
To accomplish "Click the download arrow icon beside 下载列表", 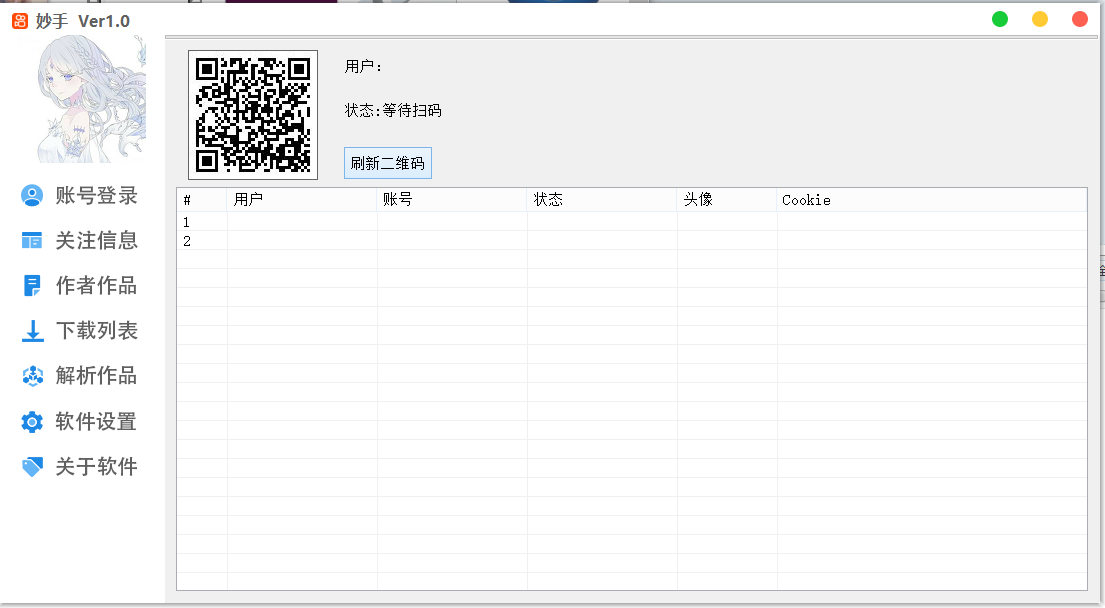I will point(32,331).
